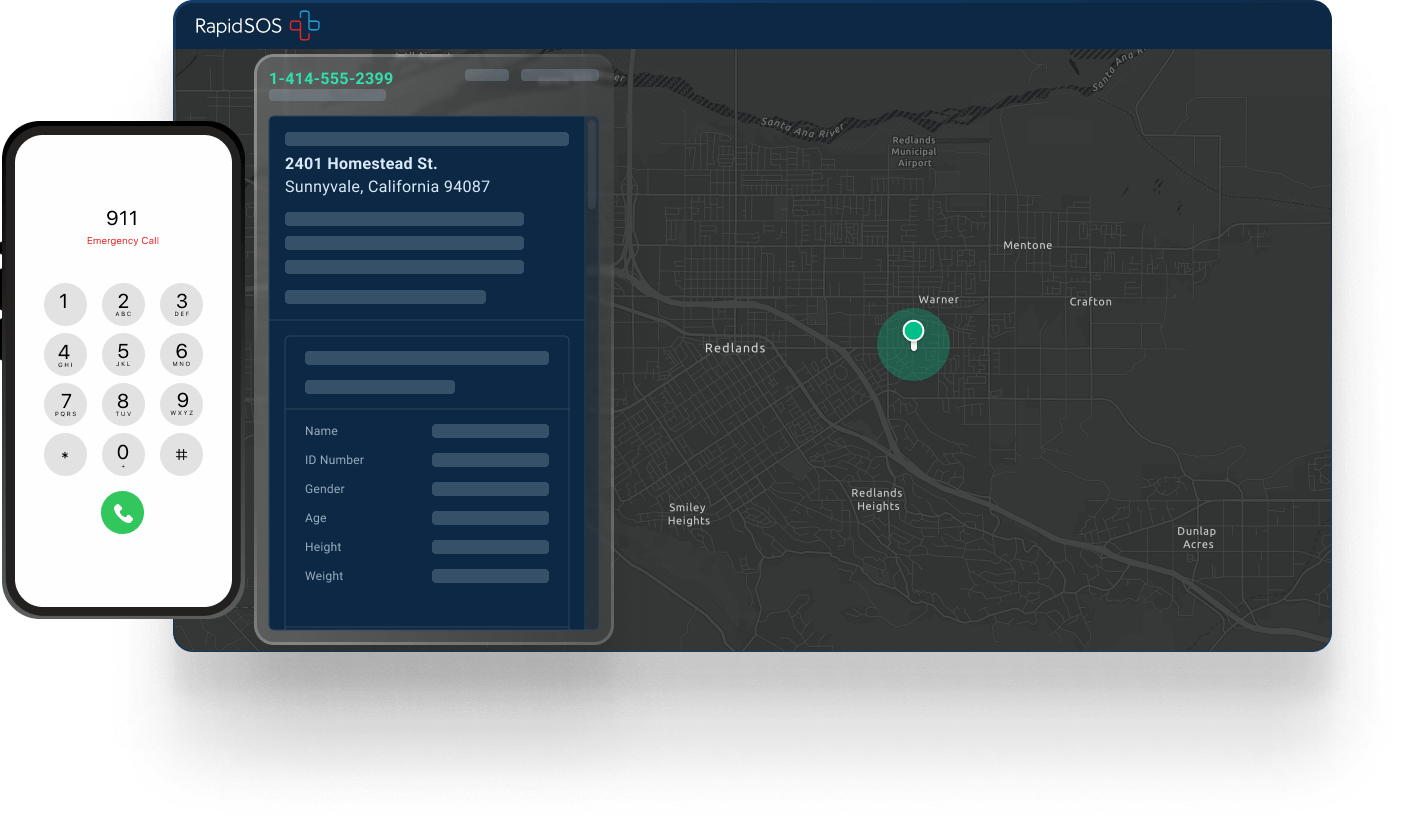Click the Name field value bar
Screen dimensions: 1412x832
coord(490,430)
